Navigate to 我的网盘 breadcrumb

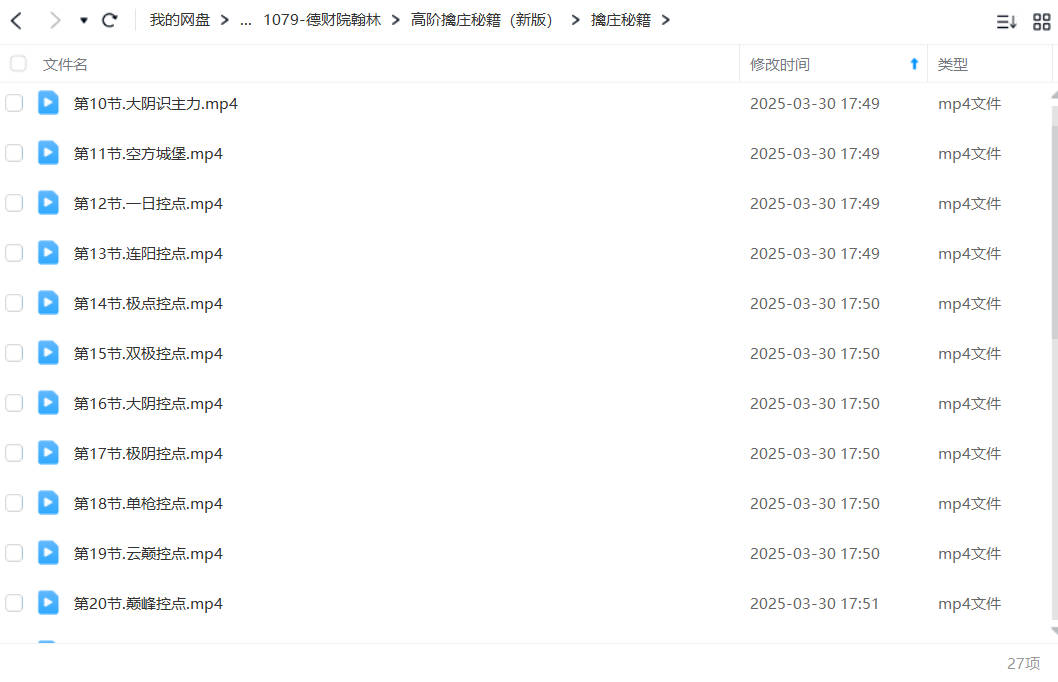[x=179, y=20]
